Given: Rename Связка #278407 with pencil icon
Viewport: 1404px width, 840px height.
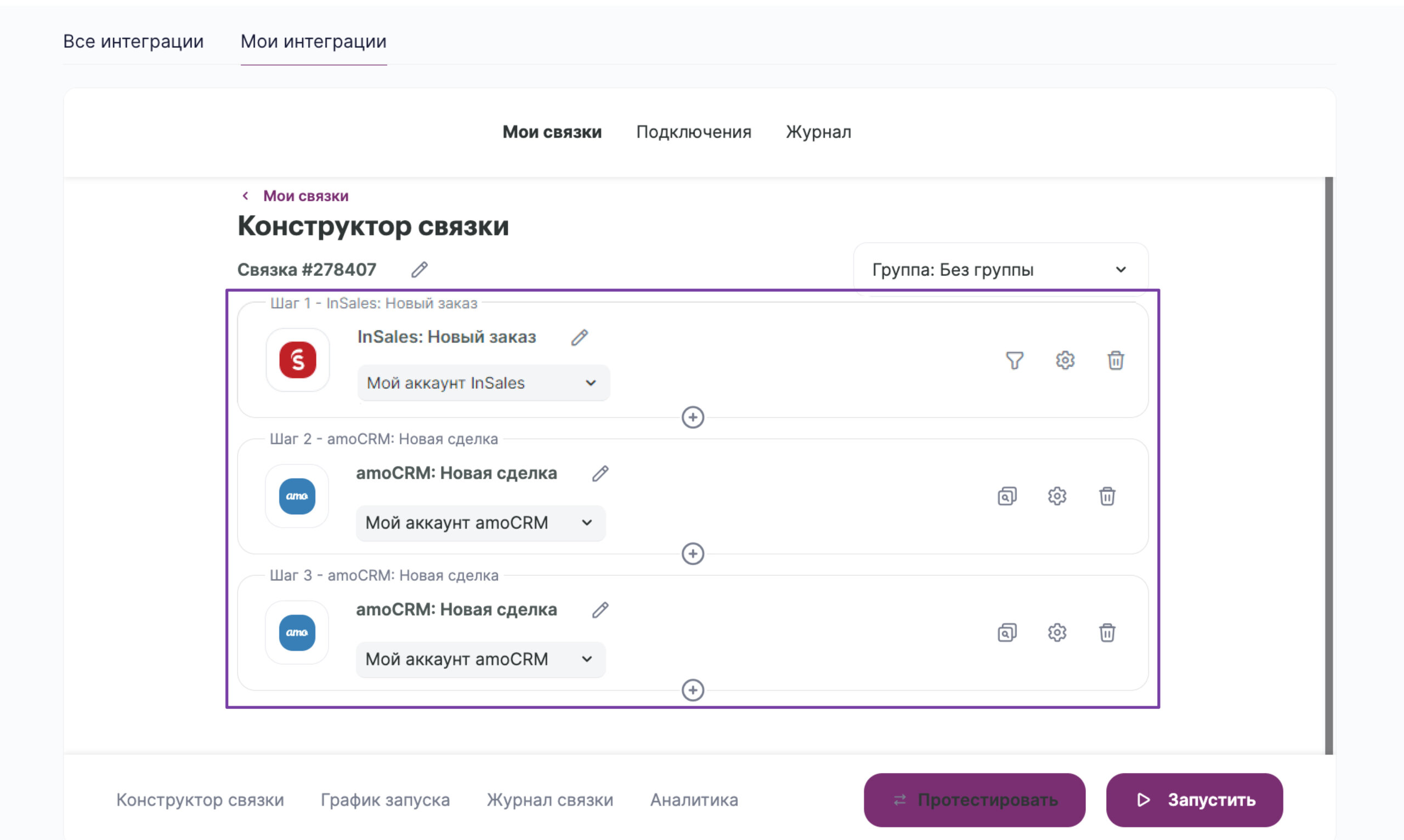Looking at the screenshot, I should point(419,270).
